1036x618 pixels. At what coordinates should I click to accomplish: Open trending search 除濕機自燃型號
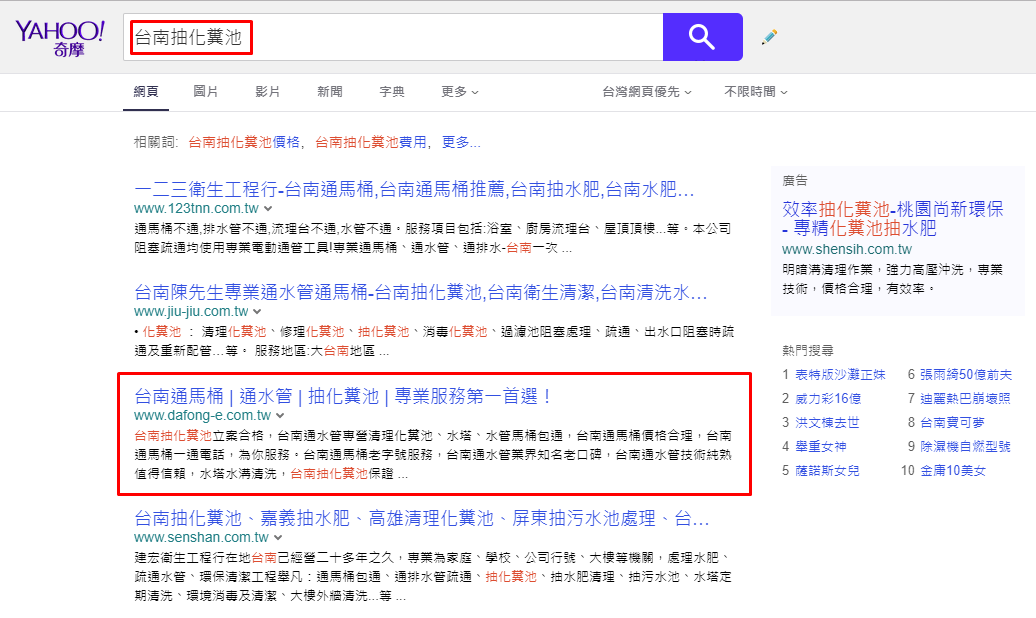pyautogui.click(x=965, y=446)
